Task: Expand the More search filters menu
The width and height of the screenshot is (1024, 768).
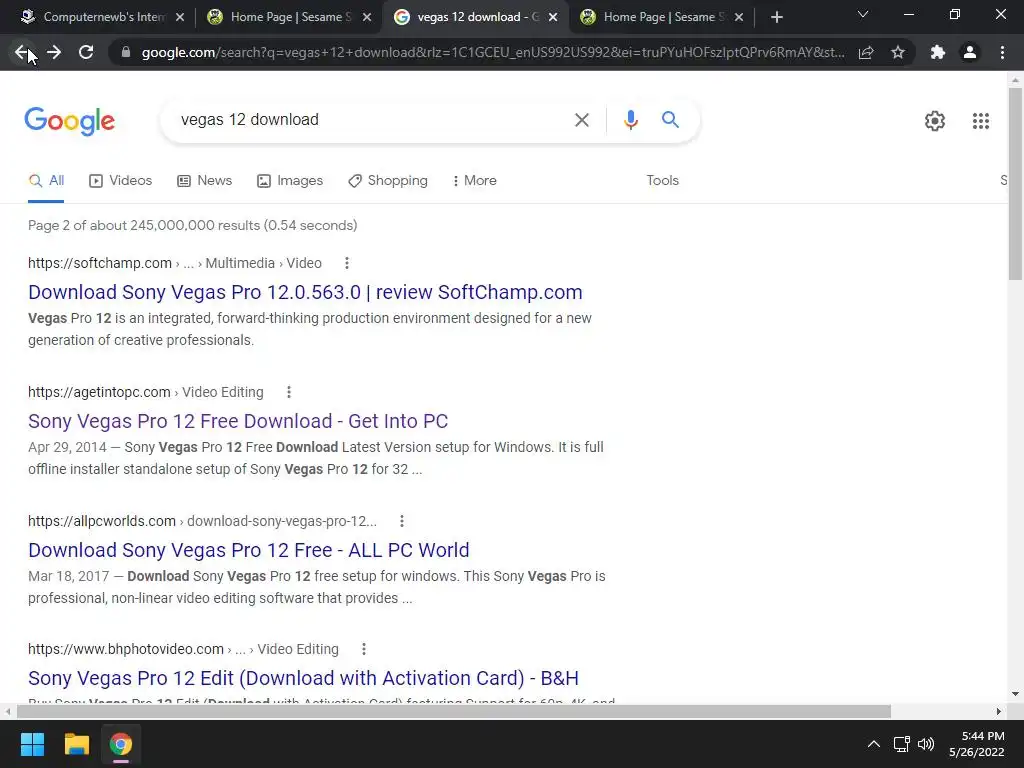Action: tap(475, 181)
